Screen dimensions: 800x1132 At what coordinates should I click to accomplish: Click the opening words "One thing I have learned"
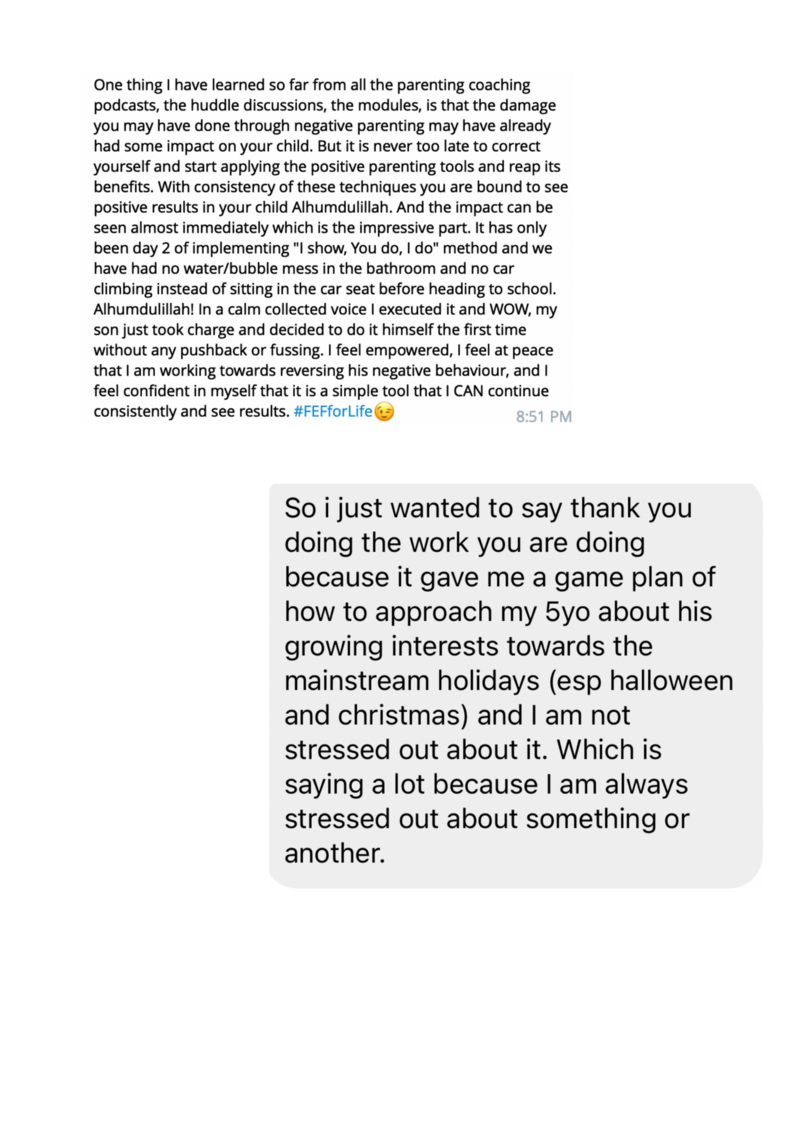click(169, 84)
